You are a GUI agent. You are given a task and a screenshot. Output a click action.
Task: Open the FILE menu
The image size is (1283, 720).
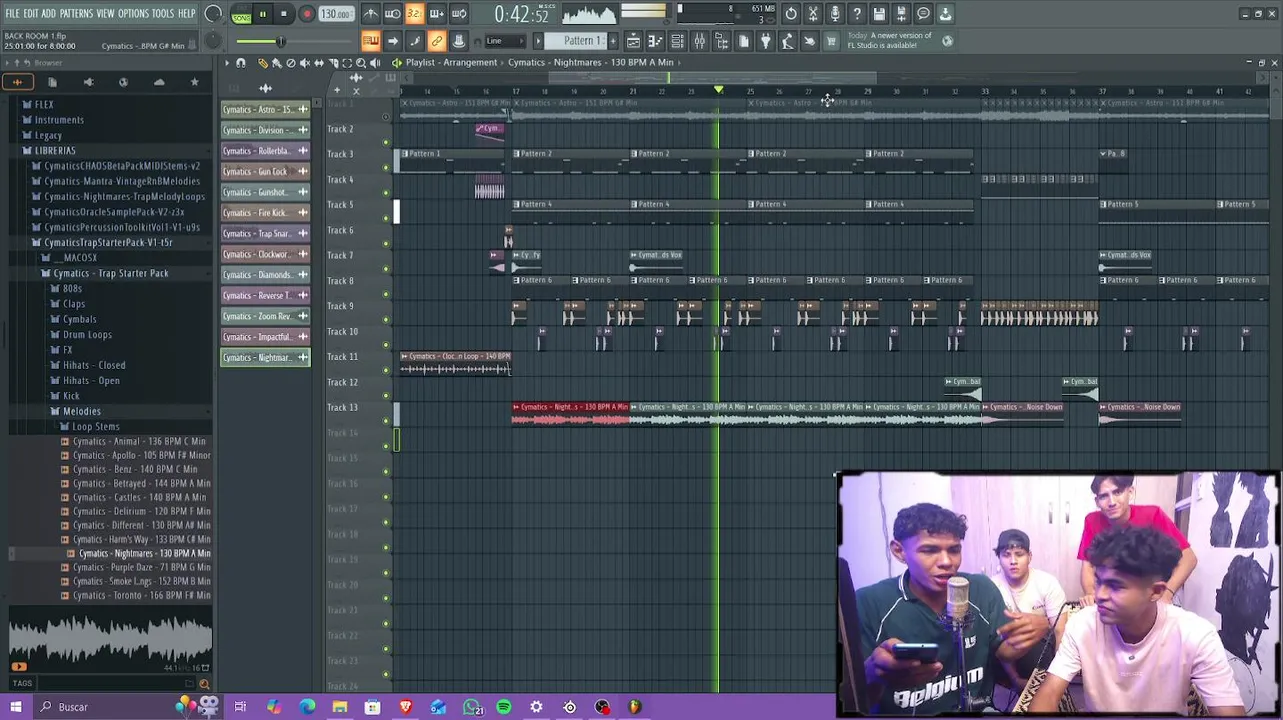click(x=12, y=14)
